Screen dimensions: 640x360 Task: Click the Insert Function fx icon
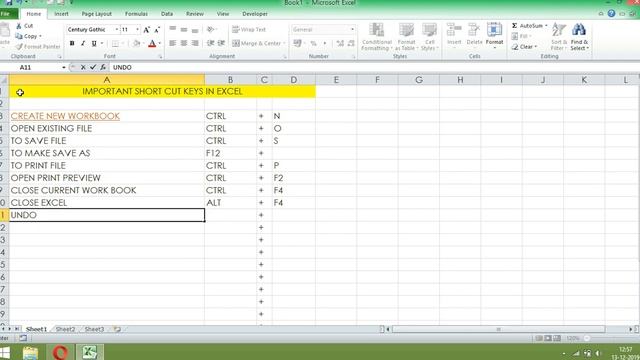[103, 67]
